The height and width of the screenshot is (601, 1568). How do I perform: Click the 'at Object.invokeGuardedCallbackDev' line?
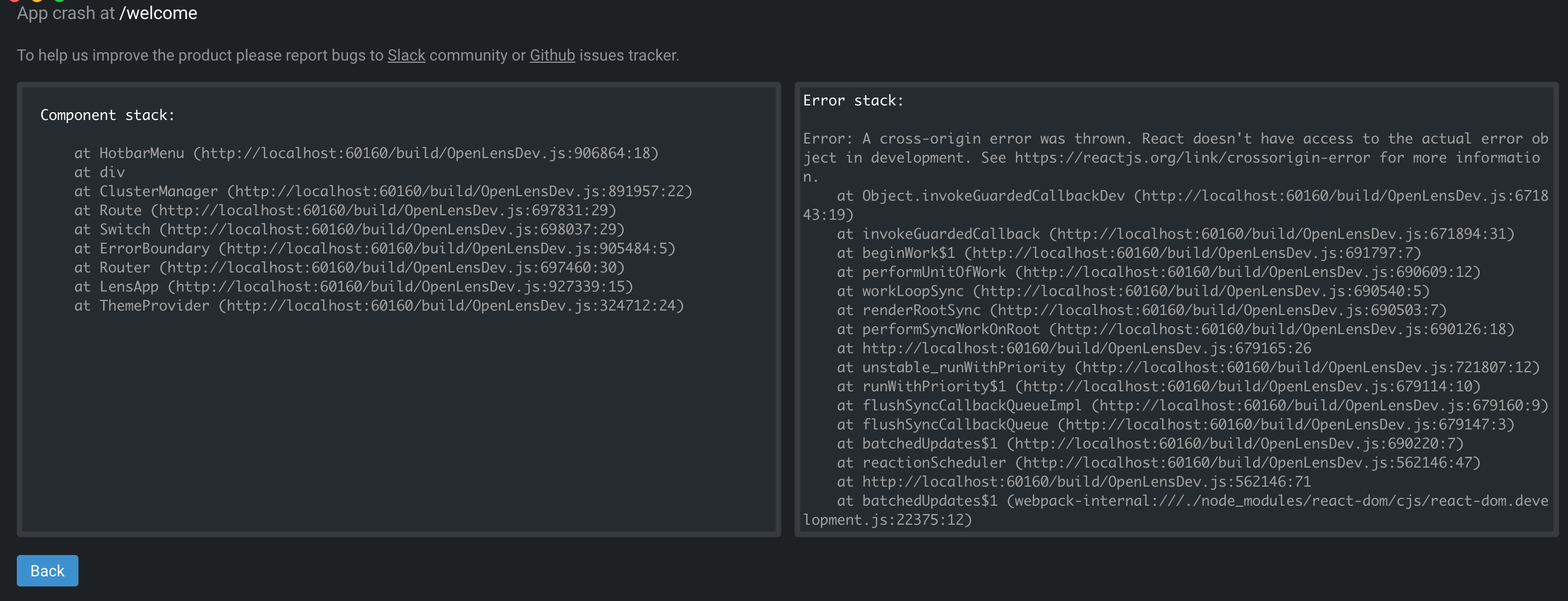click(x=1175, y=205)
